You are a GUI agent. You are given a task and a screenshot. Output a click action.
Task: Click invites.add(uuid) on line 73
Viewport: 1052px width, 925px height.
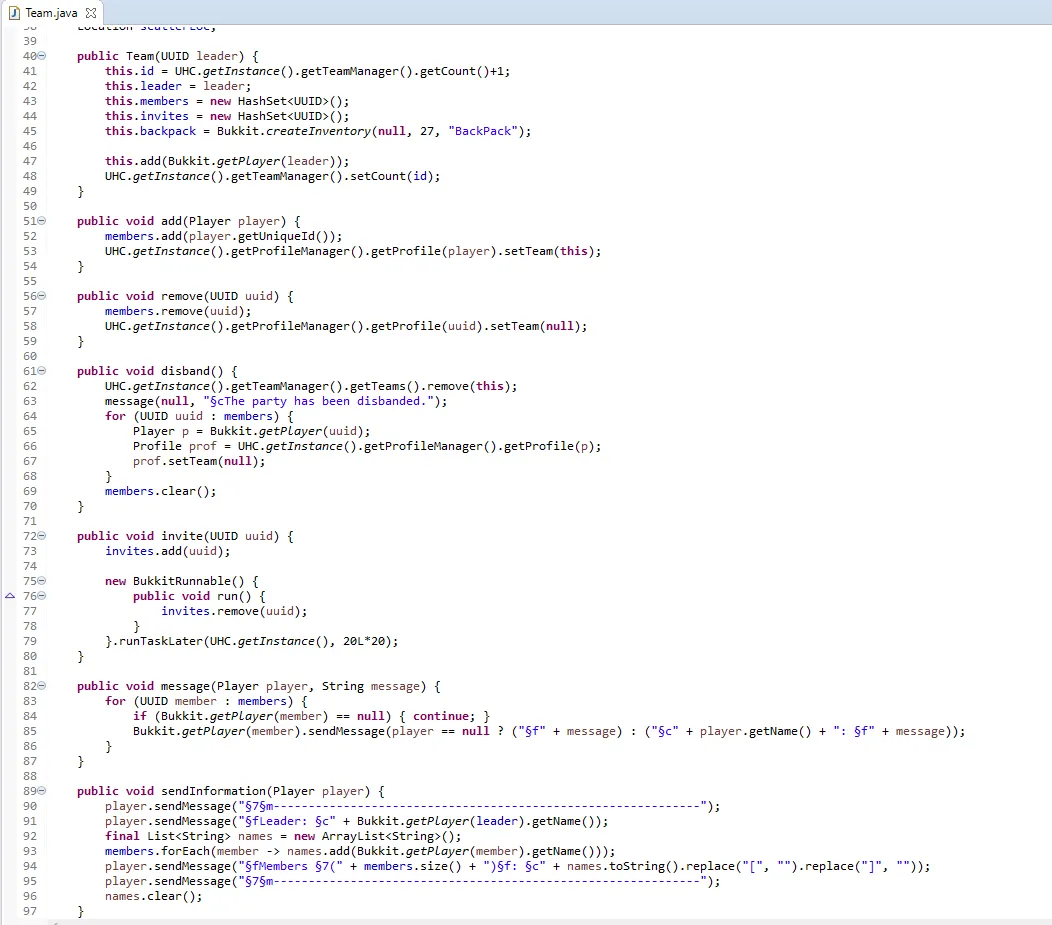164,551
